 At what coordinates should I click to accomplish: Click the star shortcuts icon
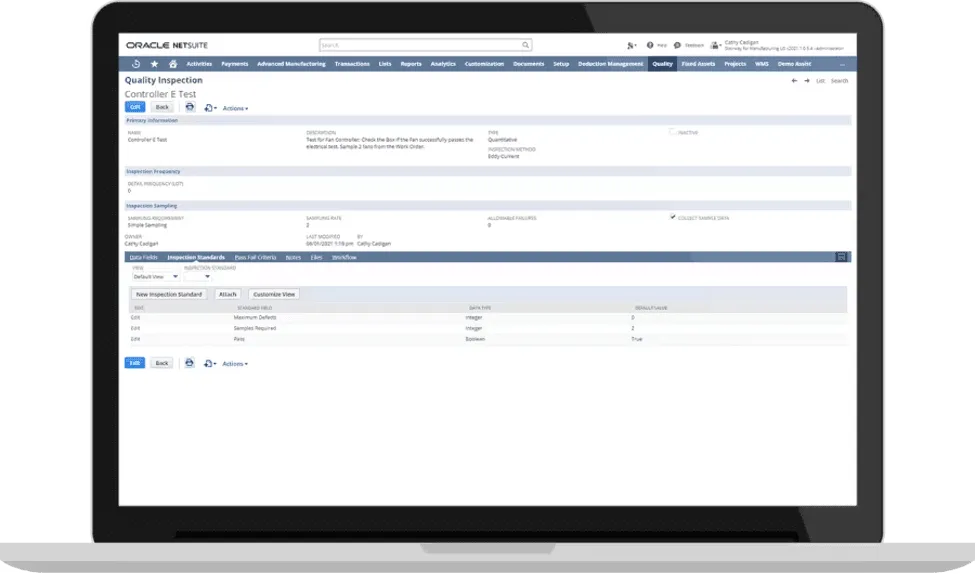pyautogui.click(x=154, y=64)
